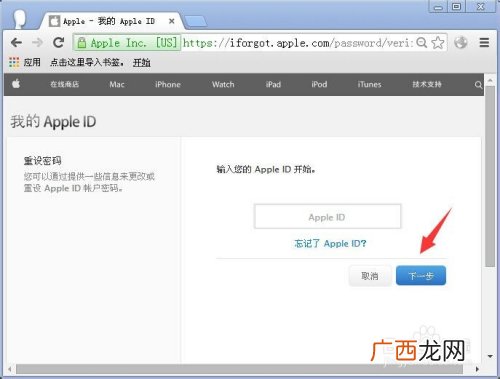Open 在线商店 in Apple navigation

tap(65, 84)
